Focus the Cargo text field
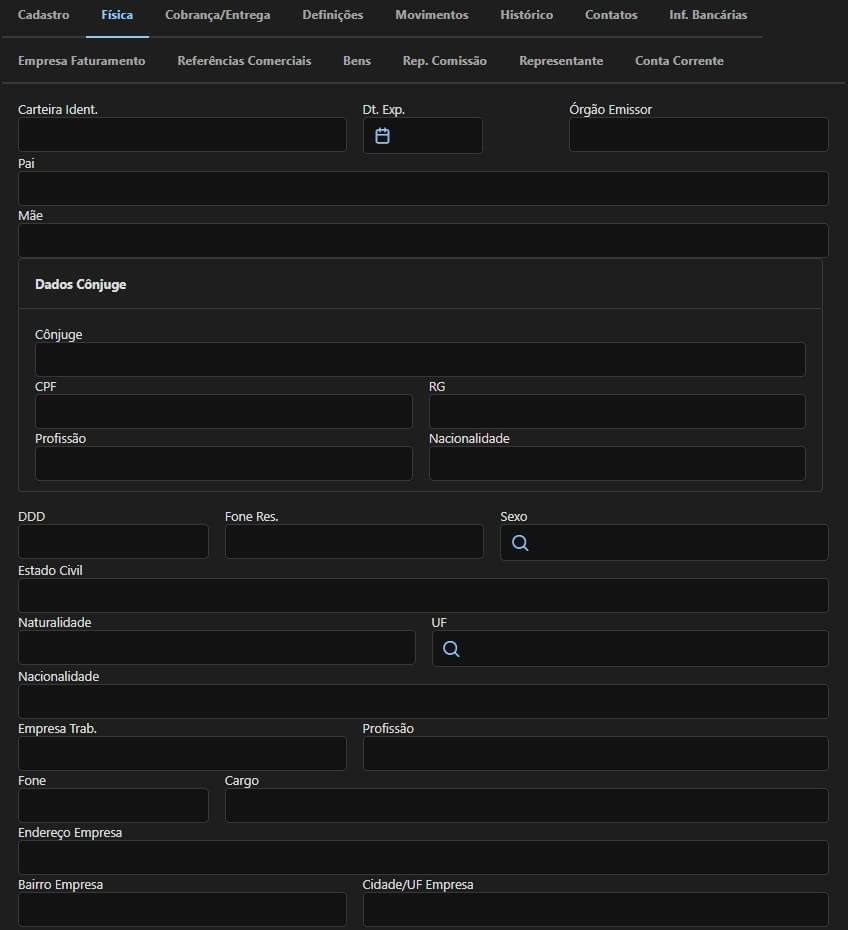The height and width of the screenshot is (930, 848). pyautogui.click(x=527, y=805)
